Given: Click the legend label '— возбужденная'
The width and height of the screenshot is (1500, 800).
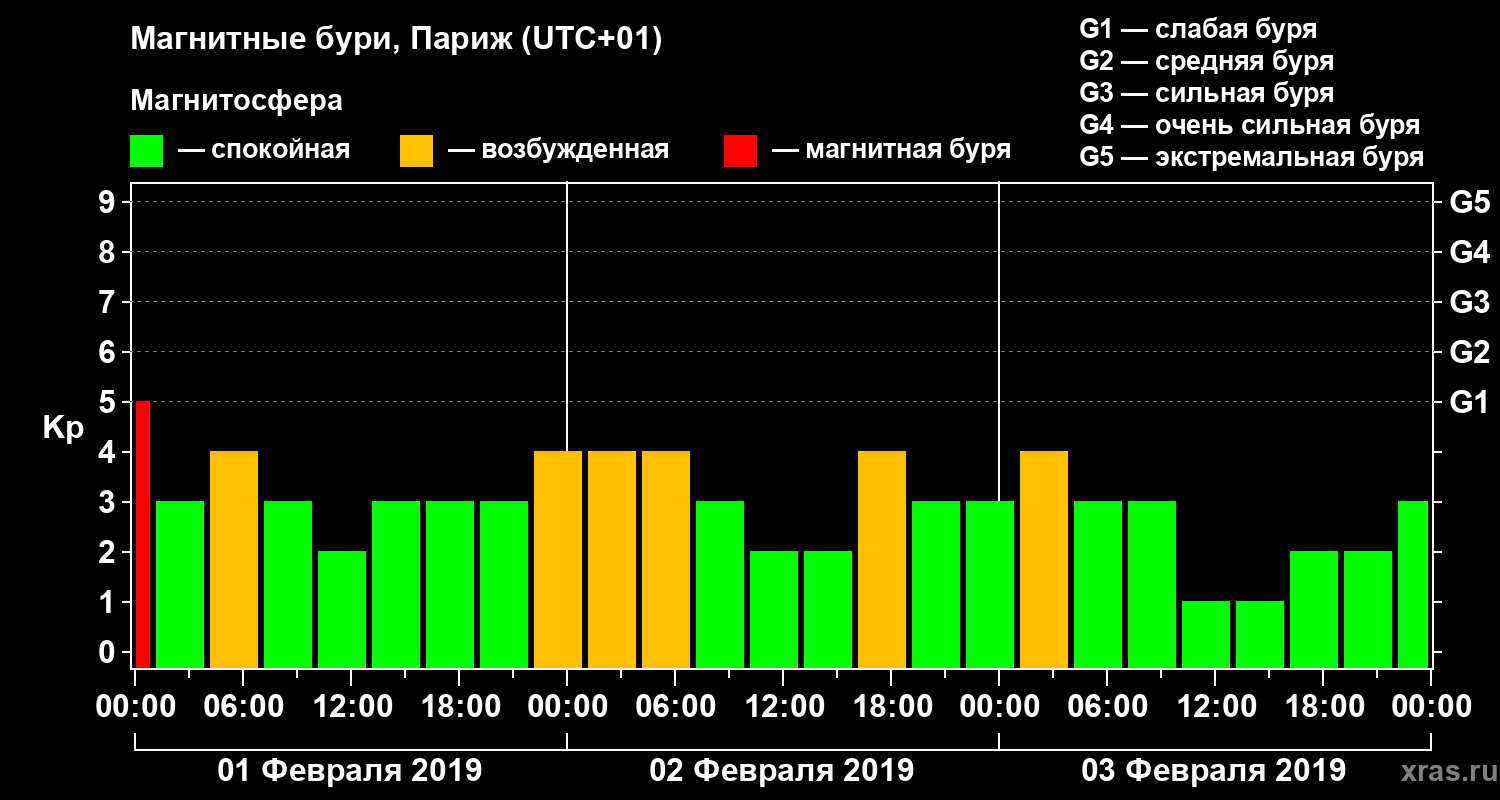Looking at the screenshot, I should 558,150.
